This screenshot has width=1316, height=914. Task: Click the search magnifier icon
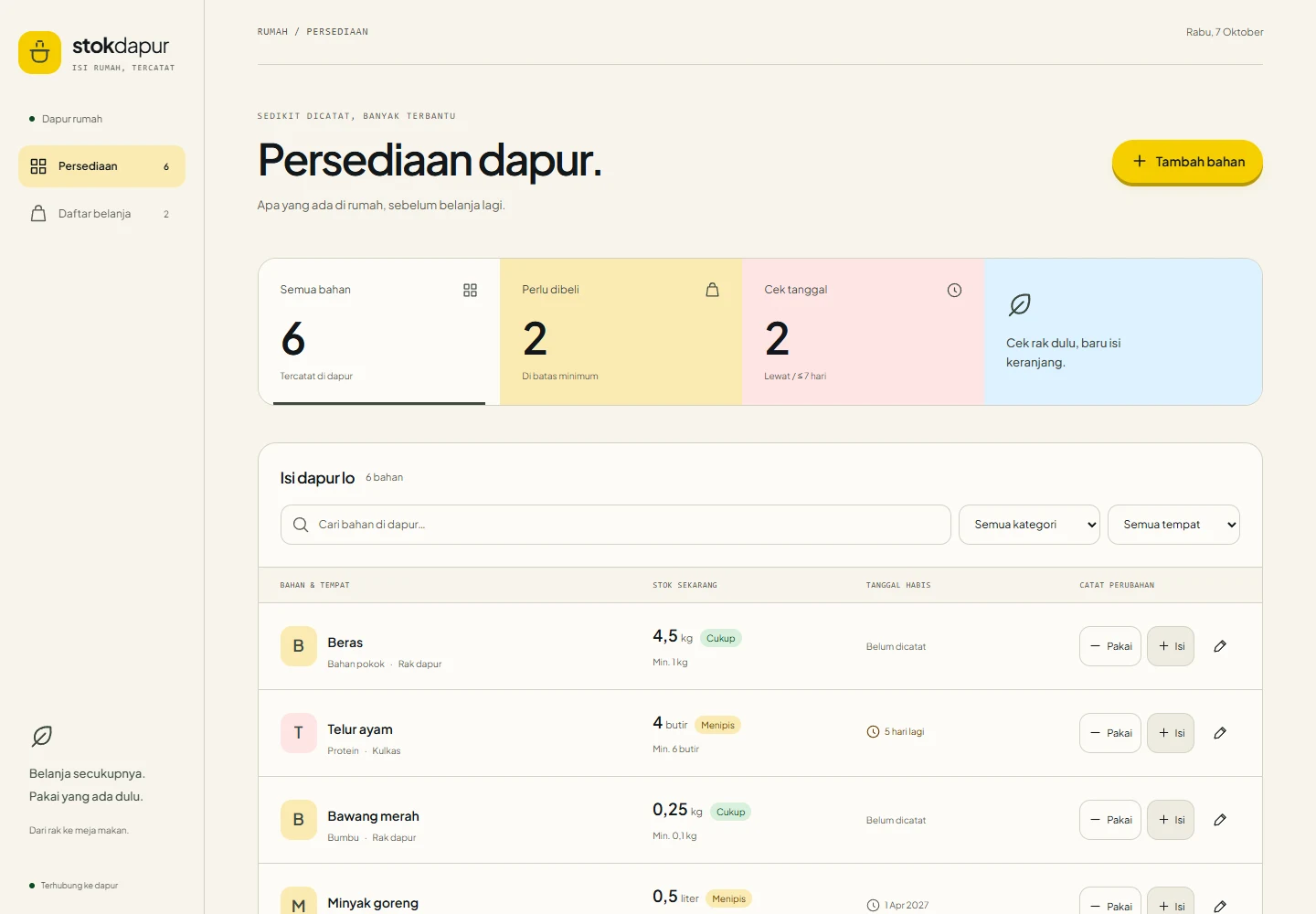click(x=301, y=525)
